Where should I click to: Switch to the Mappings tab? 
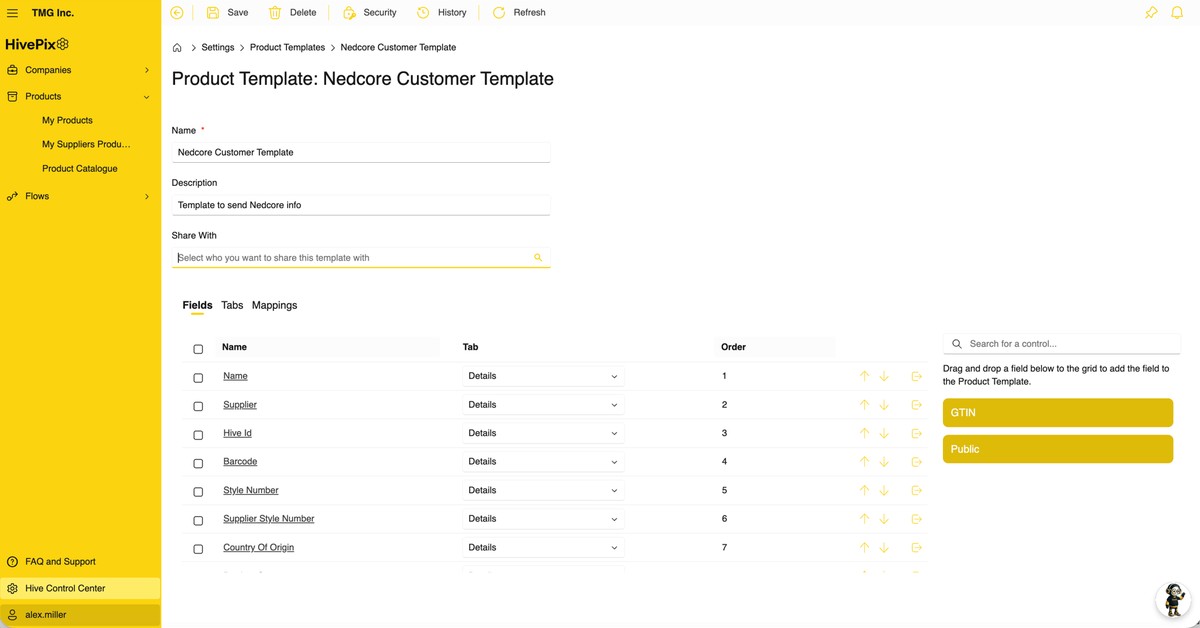click(x=274, y=305)
